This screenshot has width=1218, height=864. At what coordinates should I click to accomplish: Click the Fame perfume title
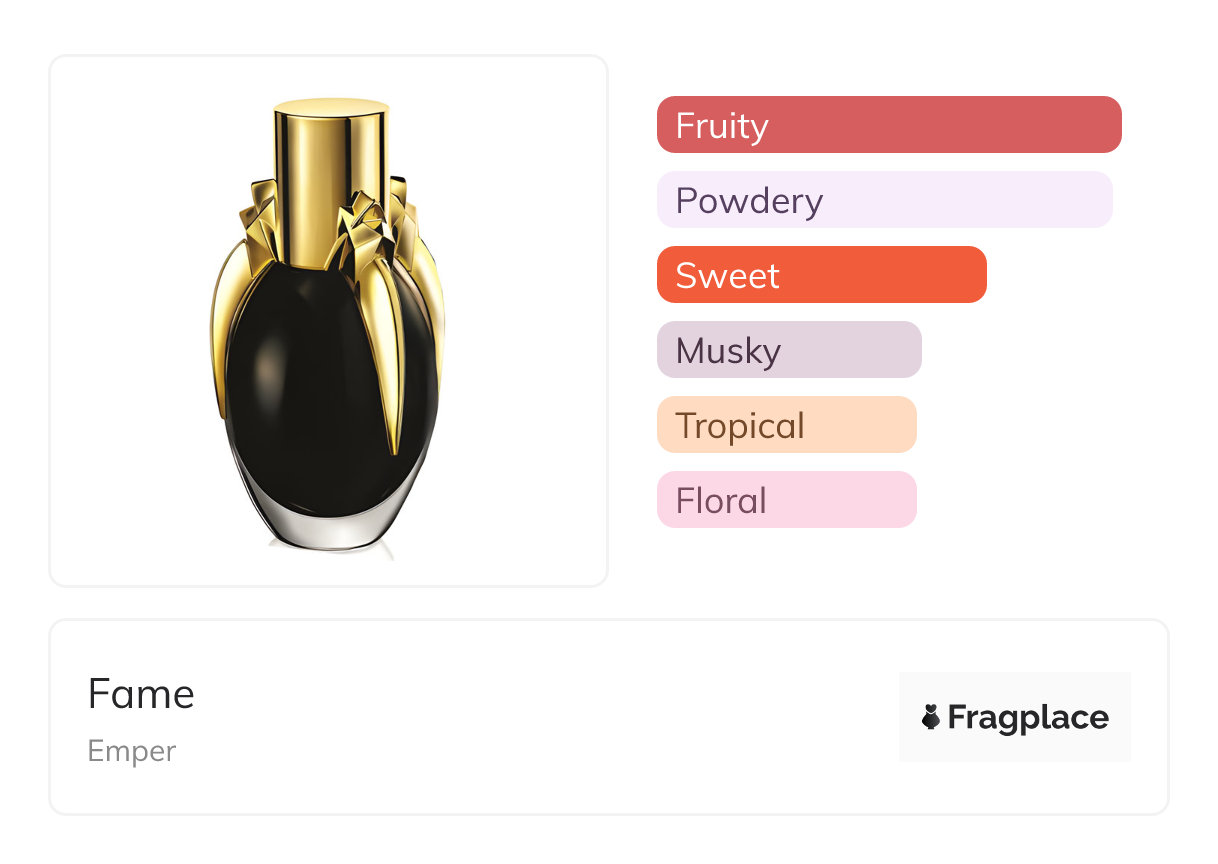[141, 694]
